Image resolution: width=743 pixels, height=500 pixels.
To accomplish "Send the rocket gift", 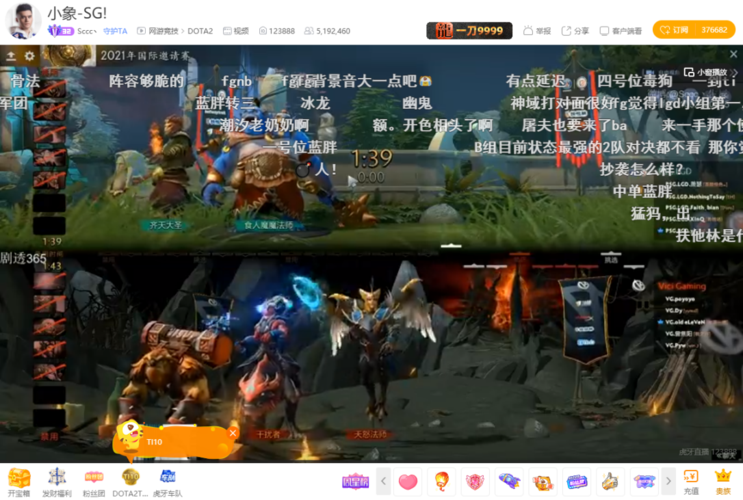I will pos(509,482).
